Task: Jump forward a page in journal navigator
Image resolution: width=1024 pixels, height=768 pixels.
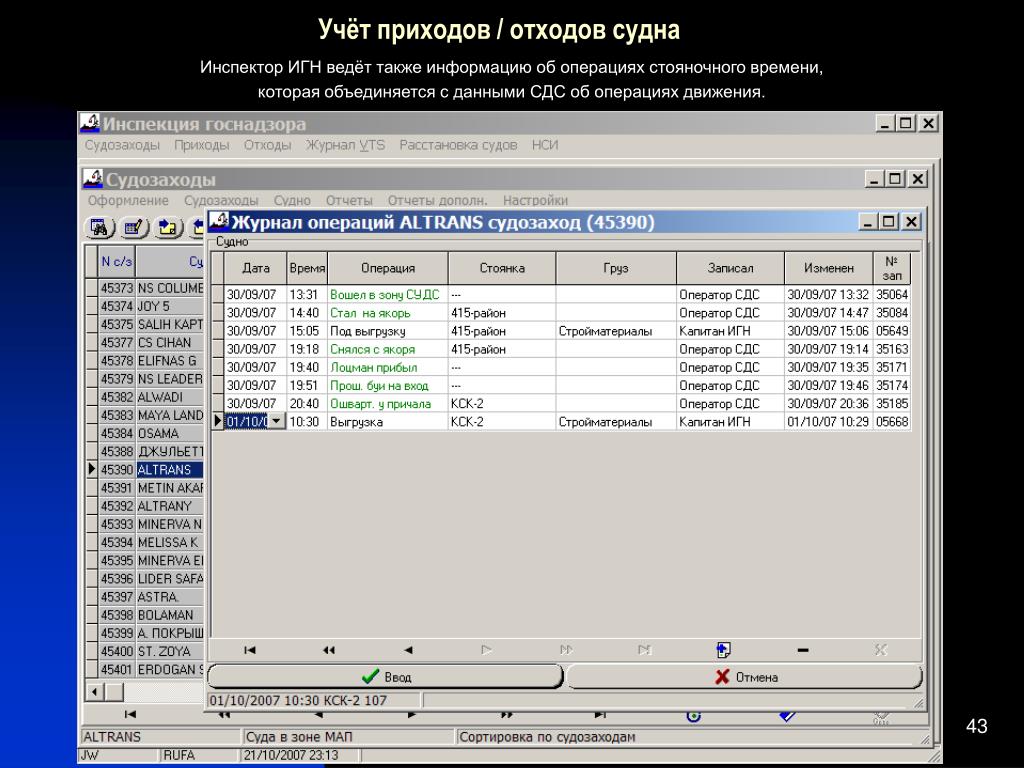Action: 566,650
